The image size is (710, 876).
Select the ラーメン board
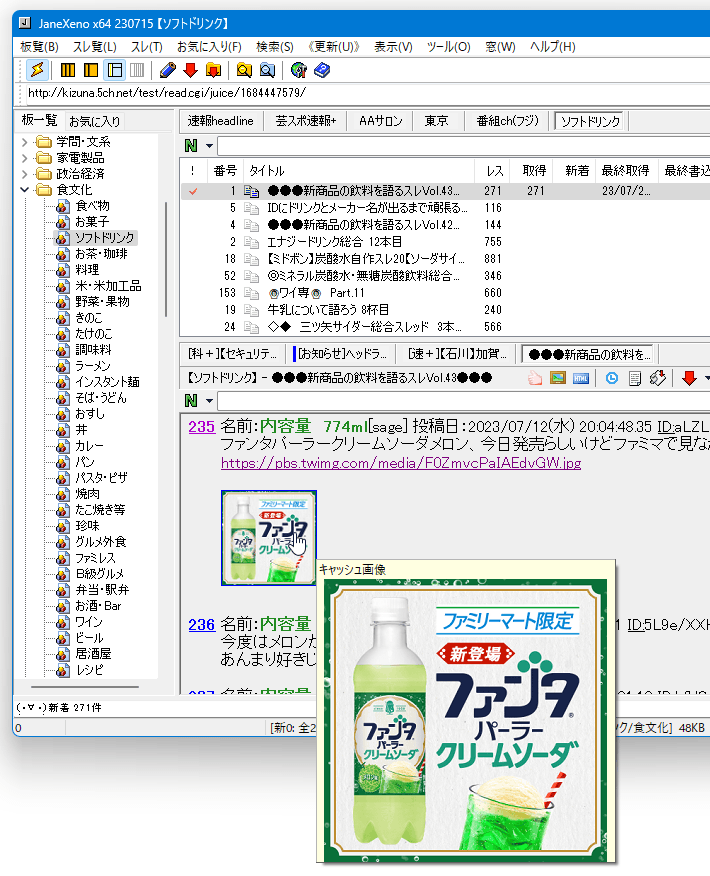(93, 366)
